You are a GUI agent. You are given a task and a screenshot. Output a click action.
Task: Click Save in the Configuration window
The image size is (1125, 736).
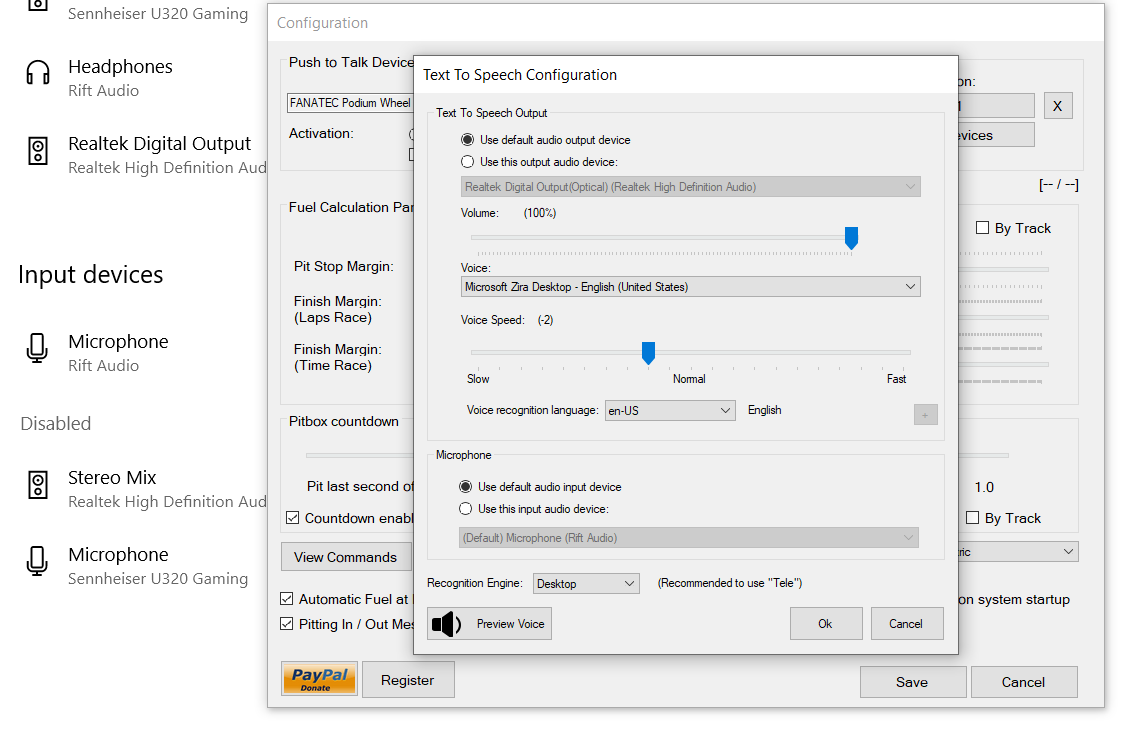click(x=913, y=682)
